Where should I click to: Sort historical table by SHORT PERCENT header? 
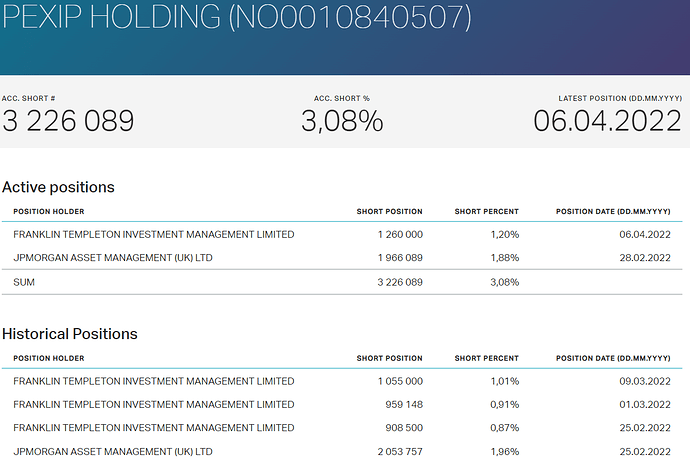(487, 358)
